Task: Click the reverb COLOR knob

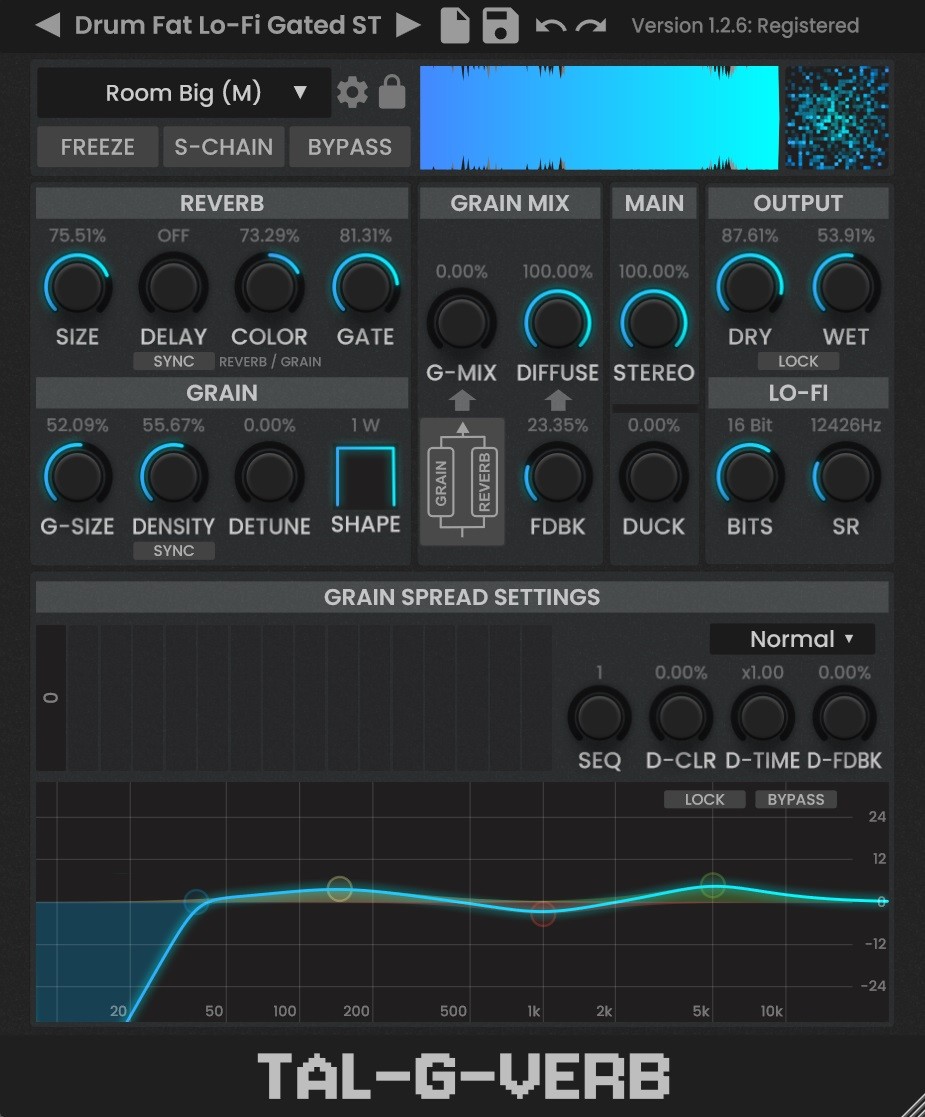Action: tap(269, 286)
